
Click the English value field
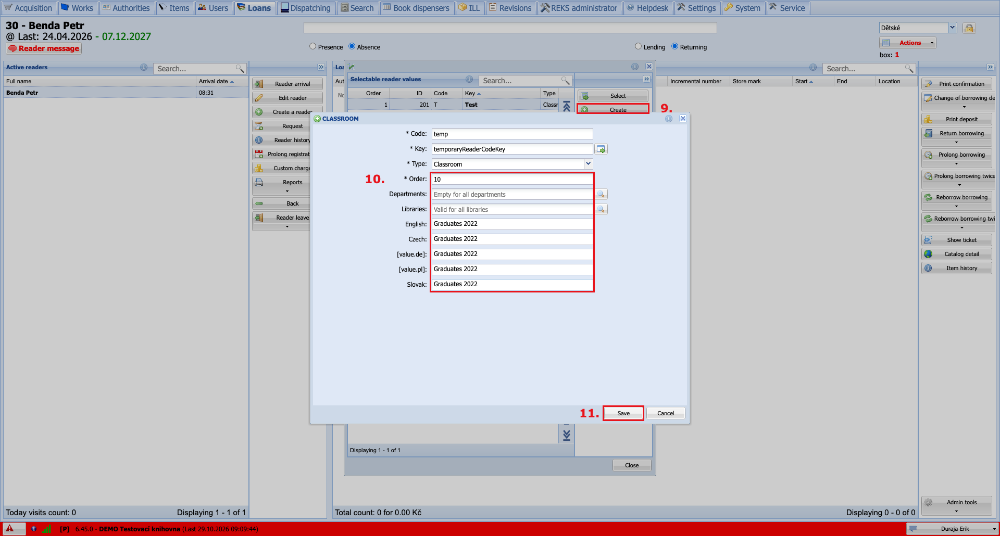point(512,224)
